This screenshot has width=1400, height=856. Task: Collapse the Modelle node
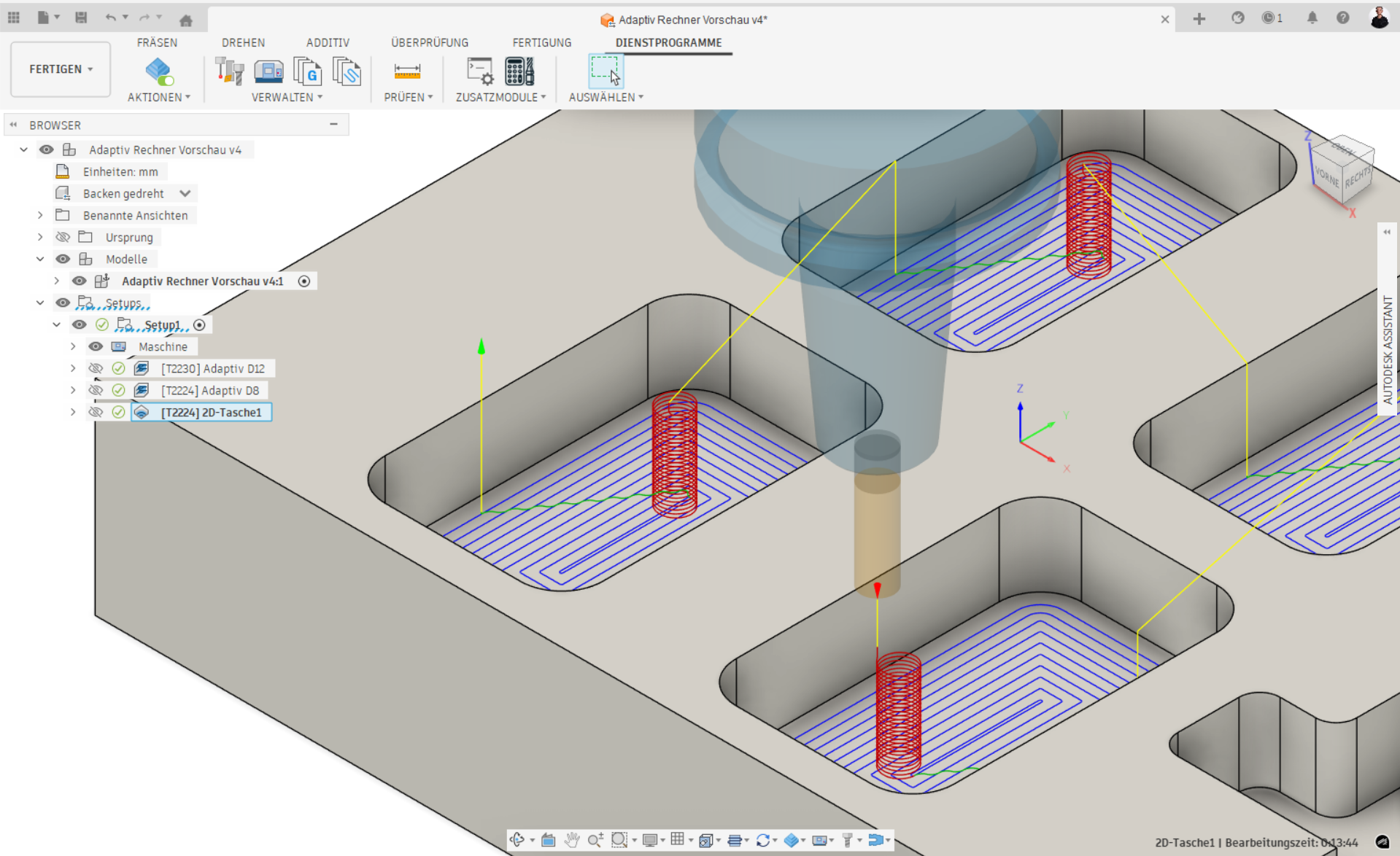pyautogui.click(x=40, y=259)
